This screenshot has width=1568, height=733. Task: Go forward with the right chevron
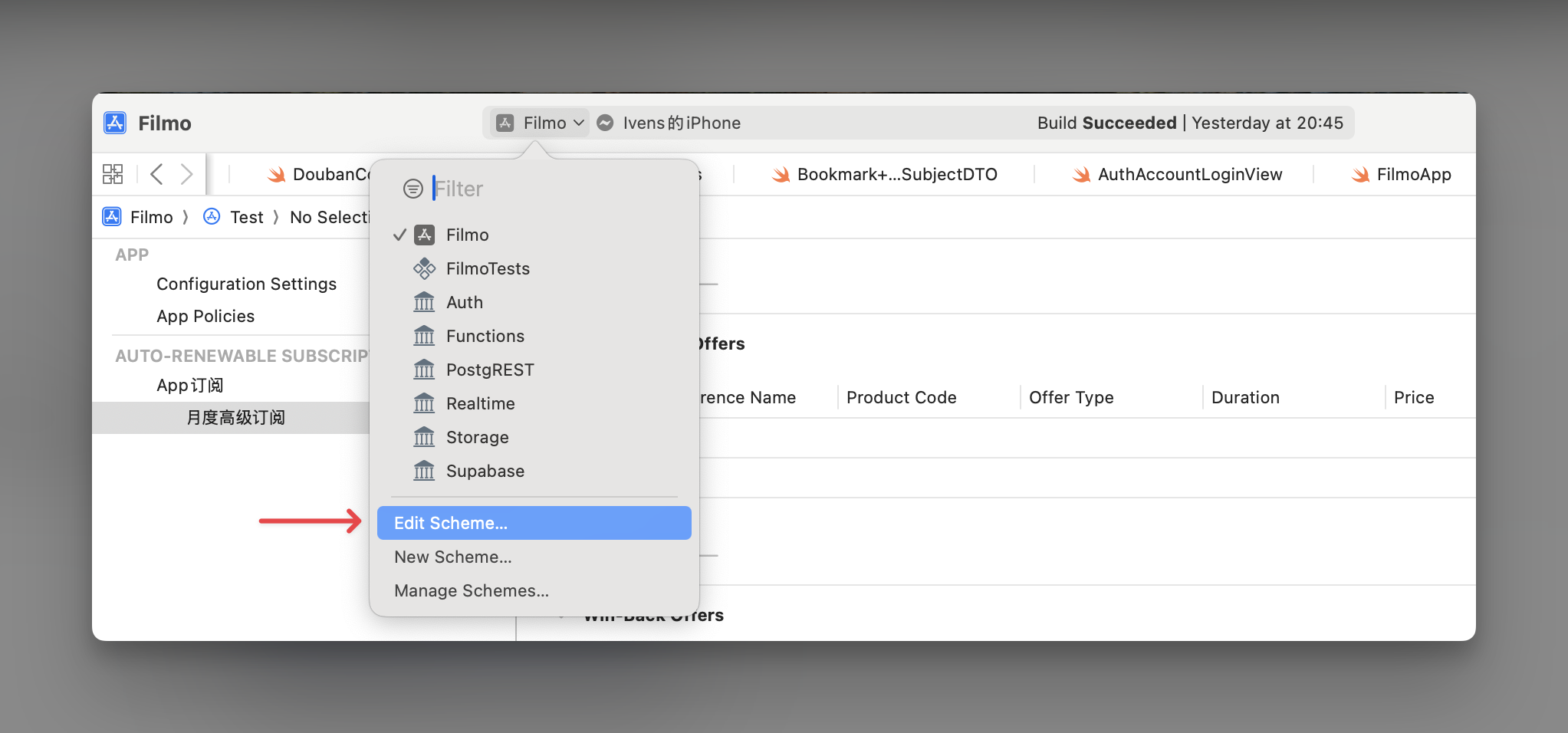tap(186, 174)
